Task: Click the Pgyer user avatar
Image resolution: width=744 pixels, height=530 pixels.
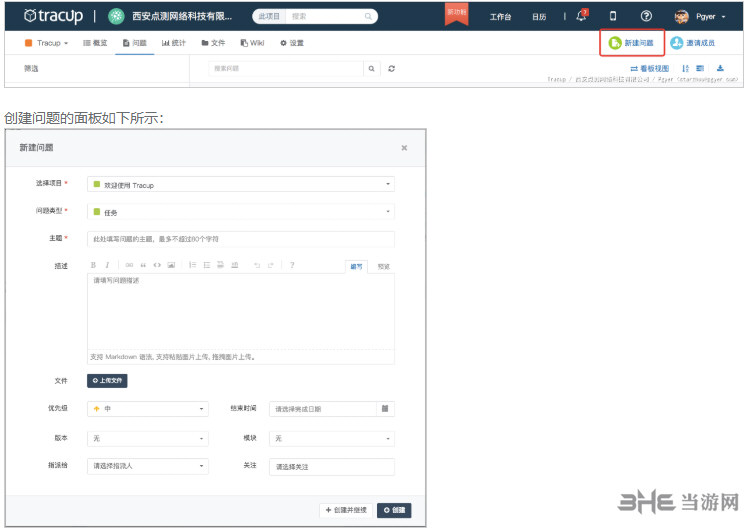Action: 681,17
